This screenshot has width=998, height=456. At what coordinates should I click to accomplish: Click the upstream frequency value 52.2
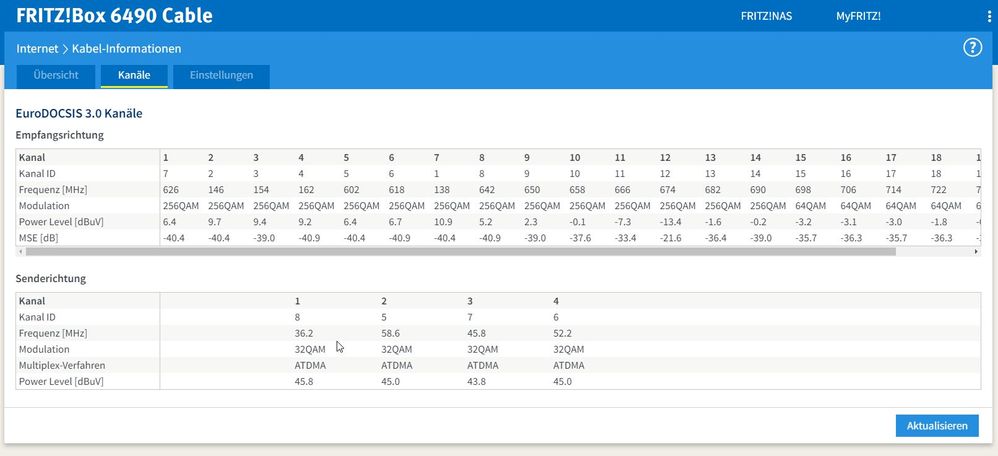click(x=563, y=333)
